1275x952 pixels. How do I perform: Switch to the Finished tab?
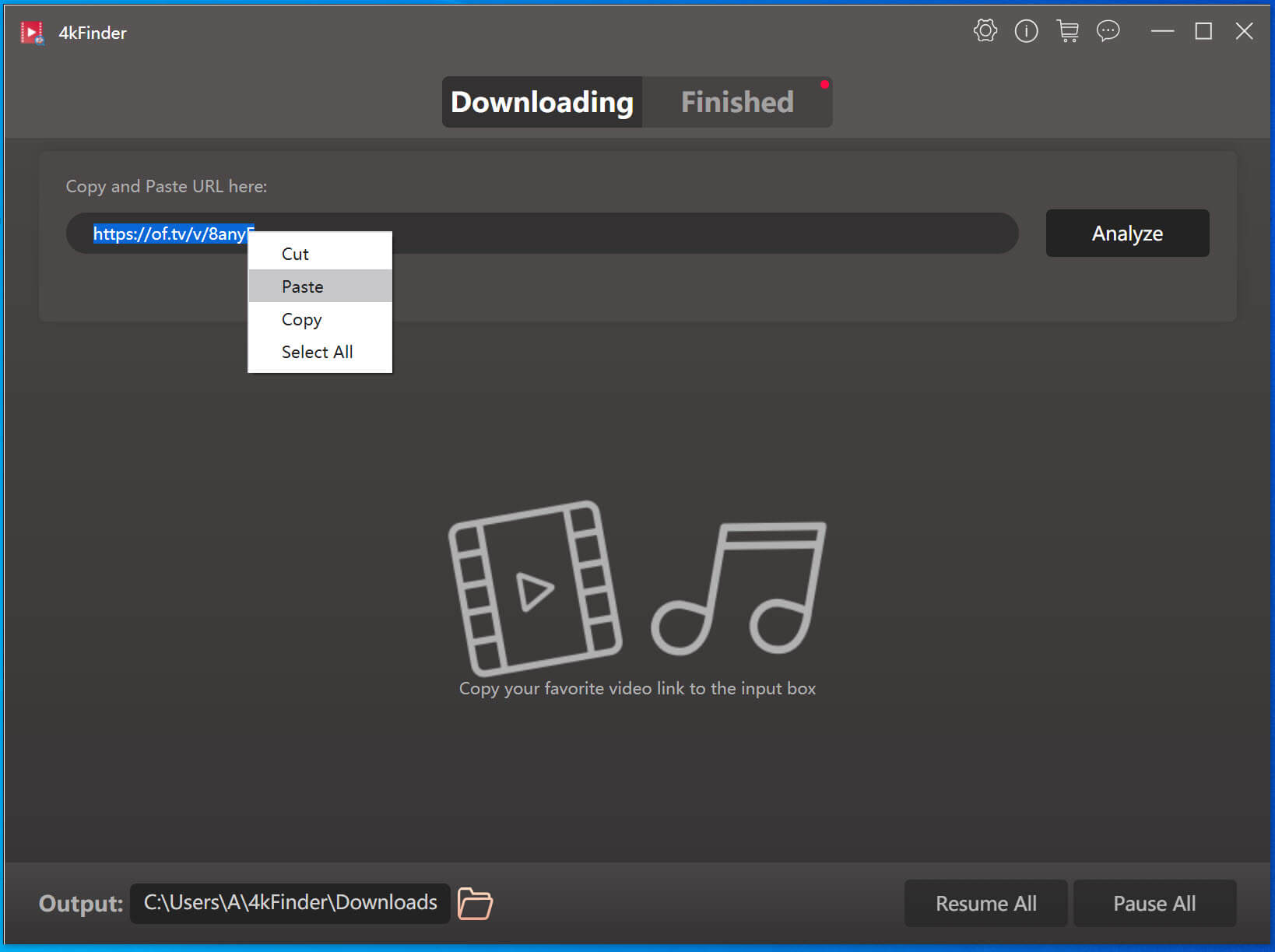pos(736,102)
